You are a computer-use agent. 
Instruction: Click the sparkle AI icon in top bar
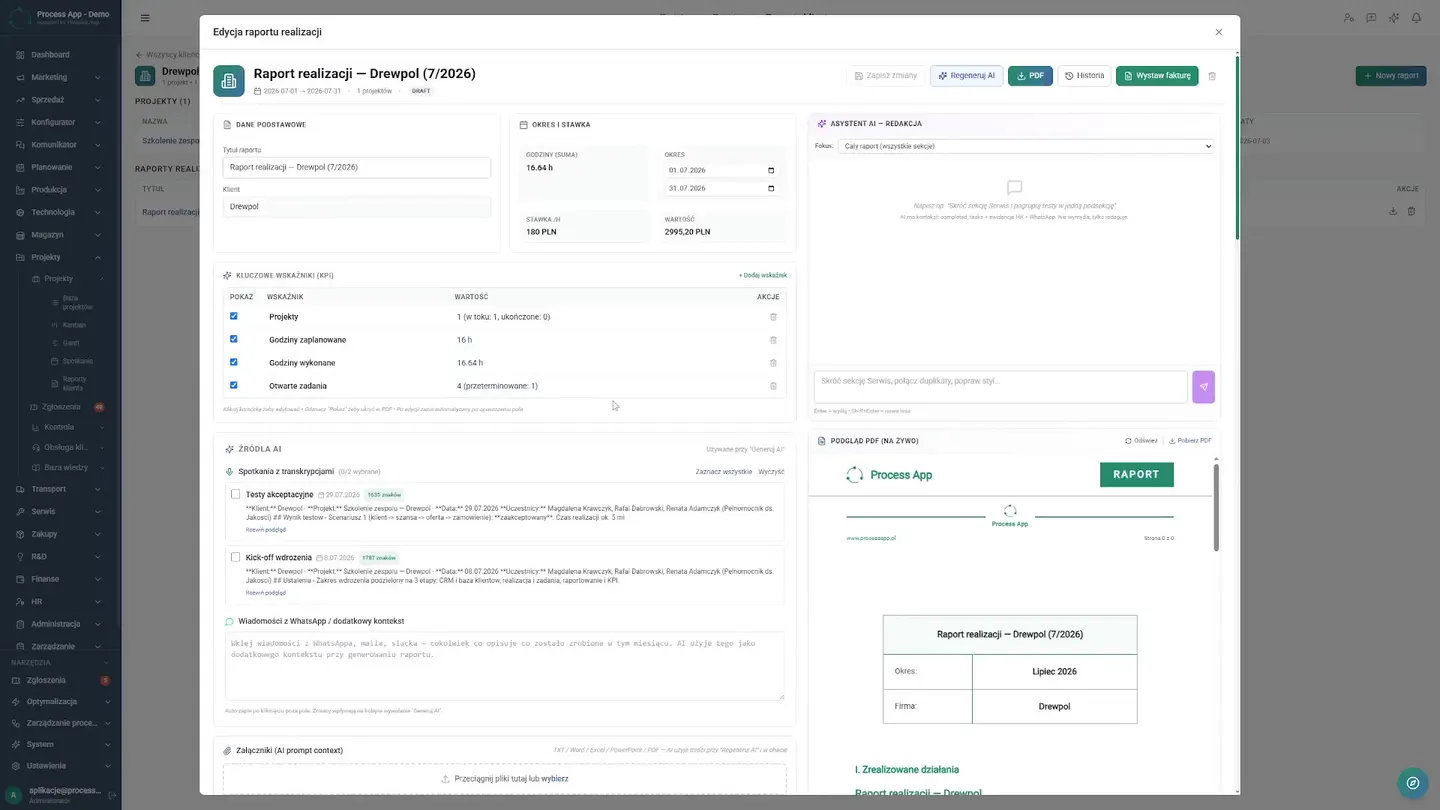coord(1394,18)
